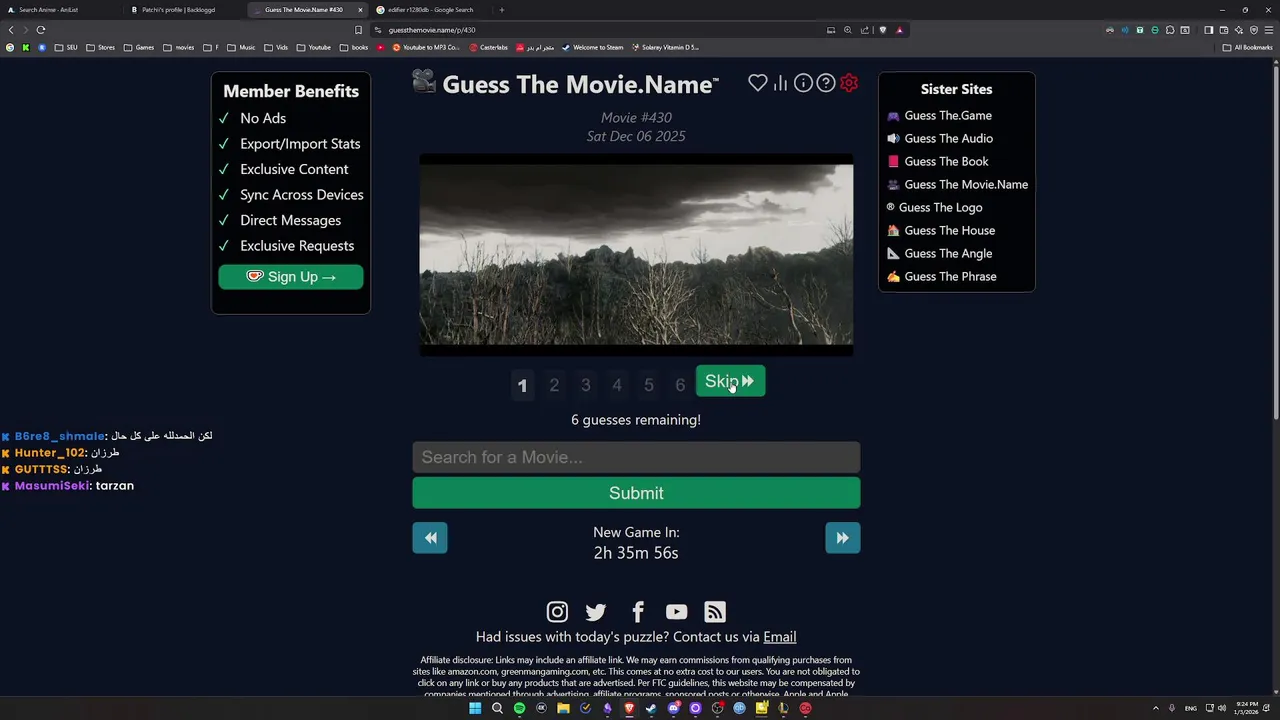Click the Email contact link
The image size is (1280, 720).
click(x=780, y=637)
